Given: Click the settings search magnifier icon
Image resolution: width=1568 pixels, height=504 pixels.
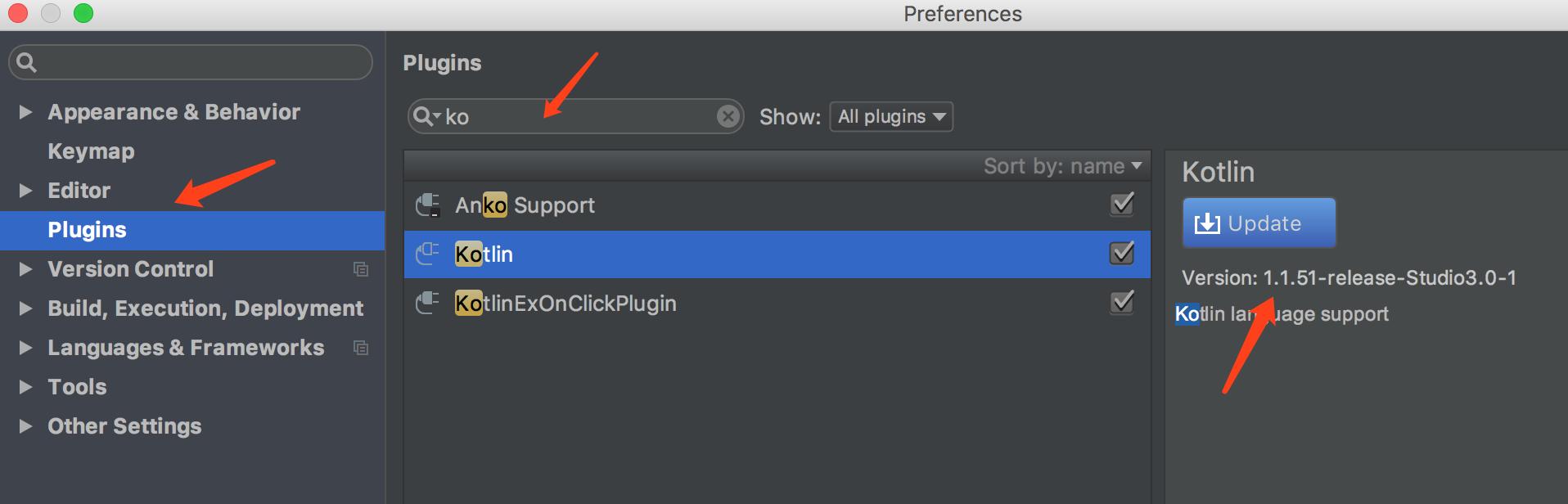Looking at the screenshot, I should tap(27, 62).
